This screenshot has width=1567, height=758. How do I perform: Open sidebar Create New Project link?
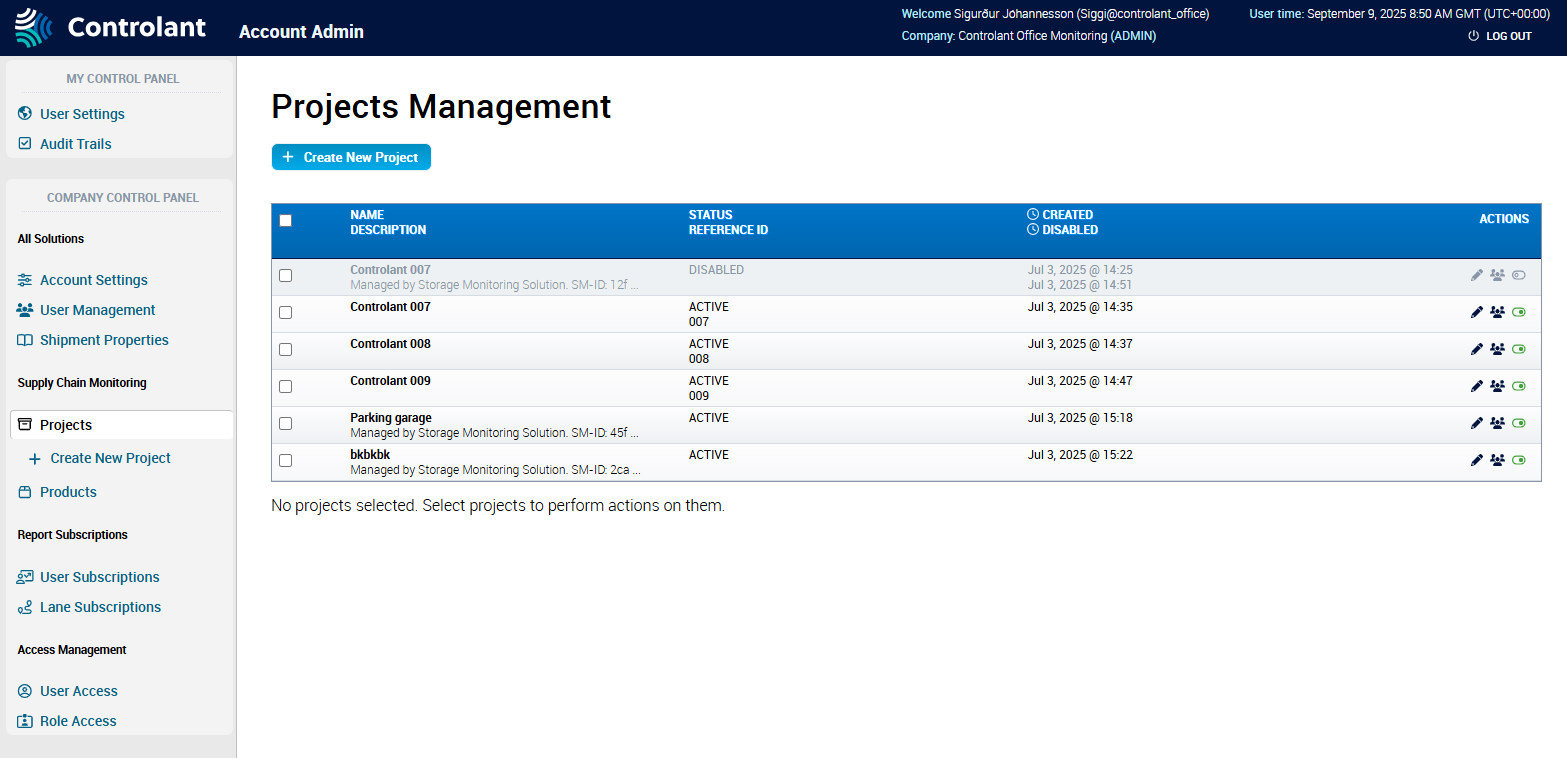111,458
